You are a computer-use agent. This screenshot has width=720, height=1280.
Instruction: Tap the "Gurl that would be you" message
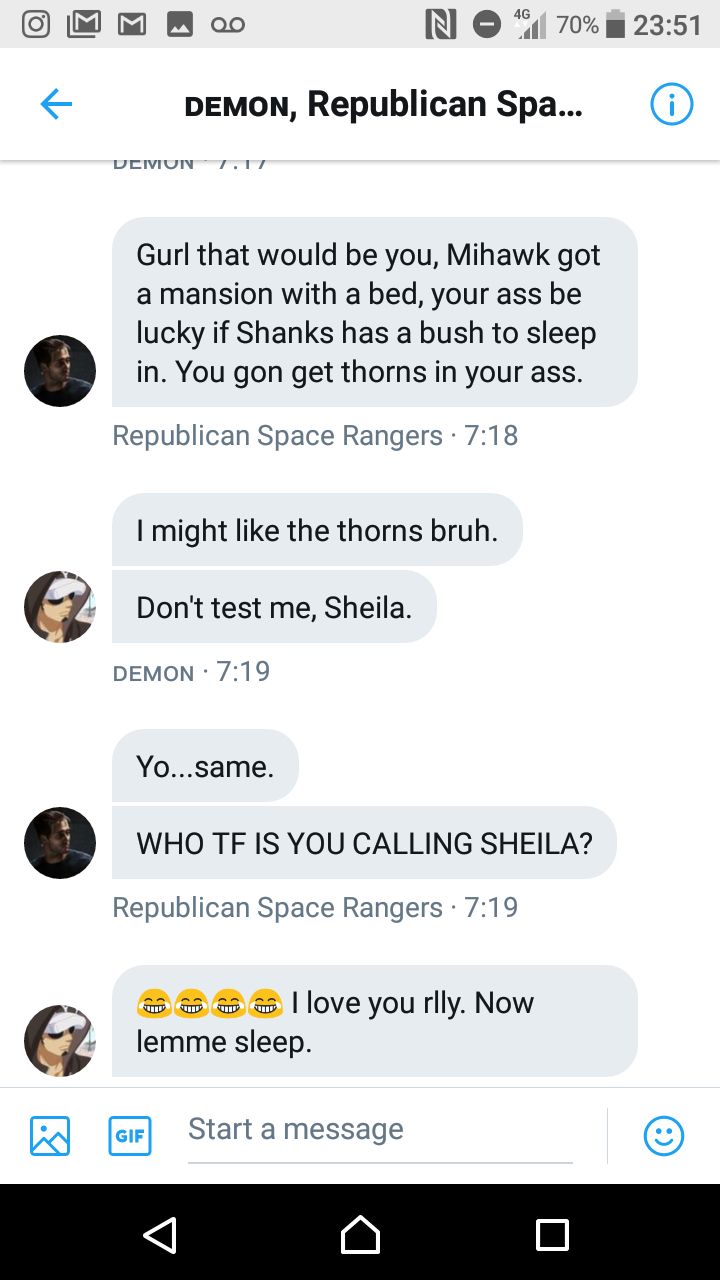(374, 312)
